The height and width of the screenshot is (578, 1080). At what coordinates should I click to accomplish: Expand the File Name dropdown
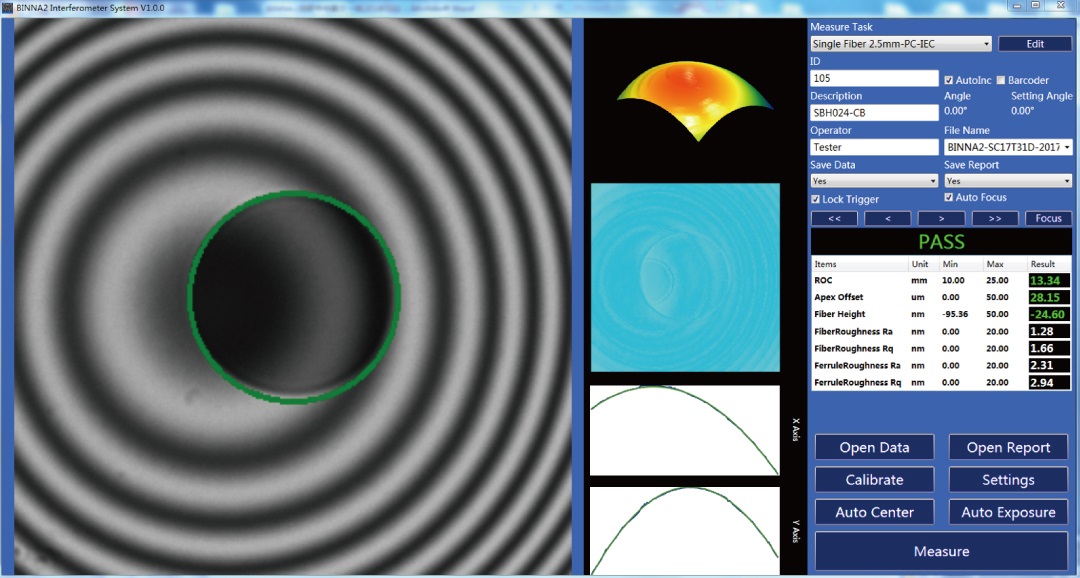pos(1007,147)
